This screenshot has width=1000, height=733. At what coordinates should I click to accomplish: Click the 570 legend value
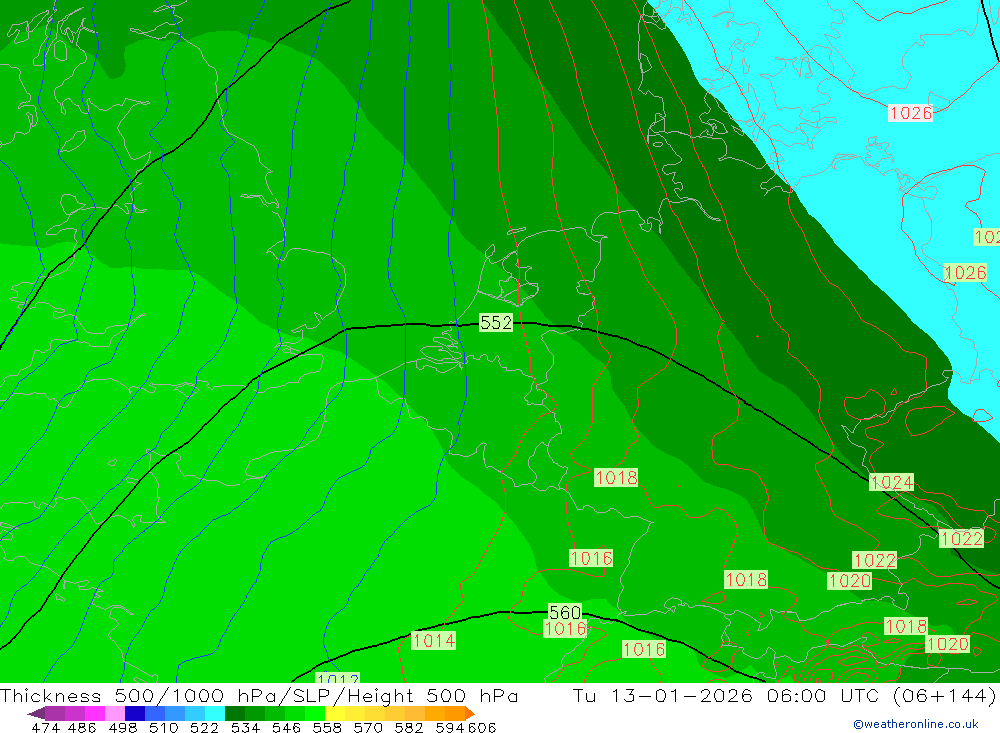367,728
